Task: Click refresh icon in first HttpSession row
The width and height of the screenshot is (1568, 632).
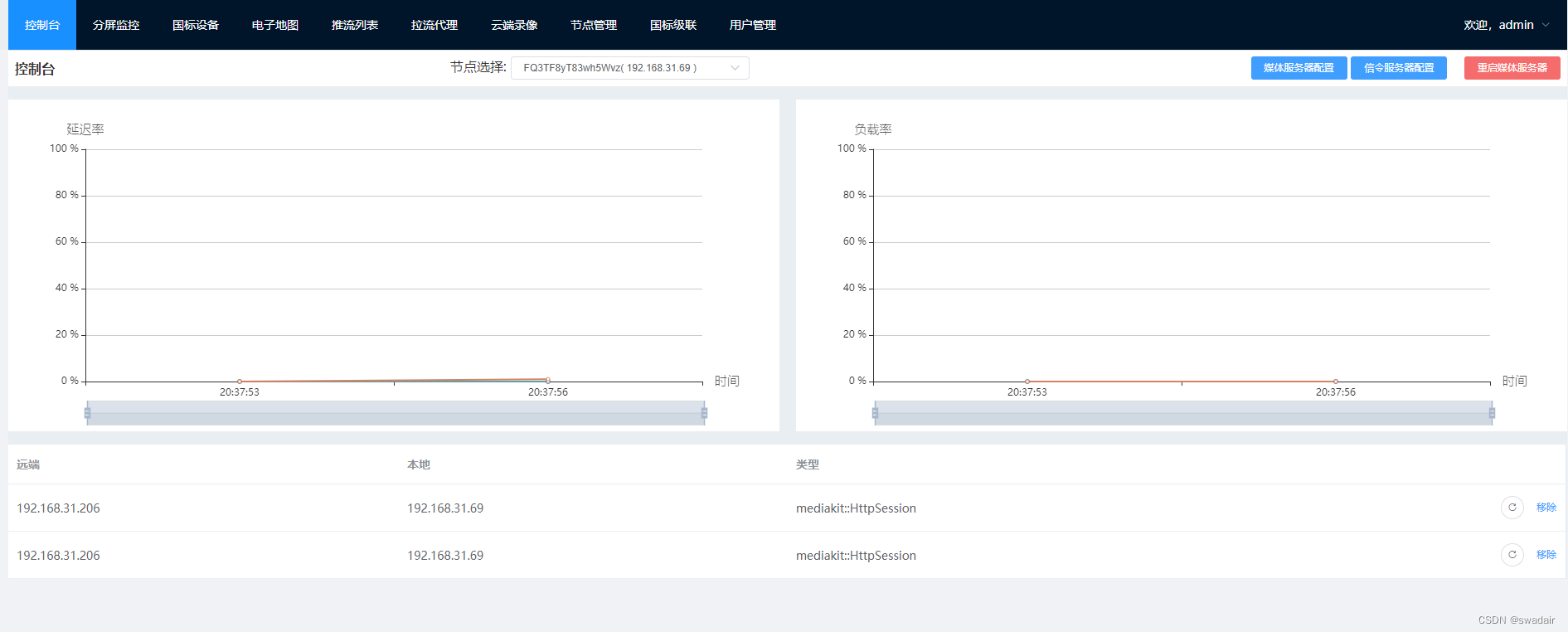Action: point(1512,508)
